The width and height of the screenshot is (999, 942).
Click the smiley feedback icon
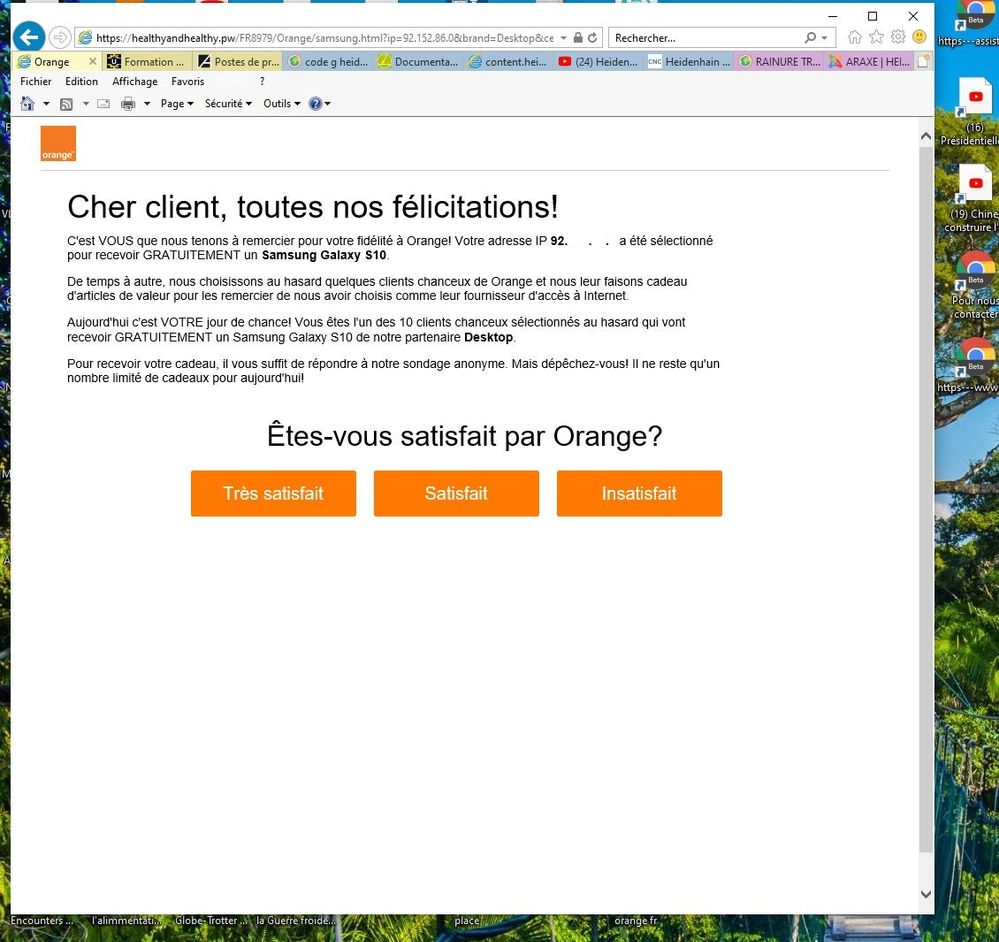pyautogui.click(x=918, y=38)
